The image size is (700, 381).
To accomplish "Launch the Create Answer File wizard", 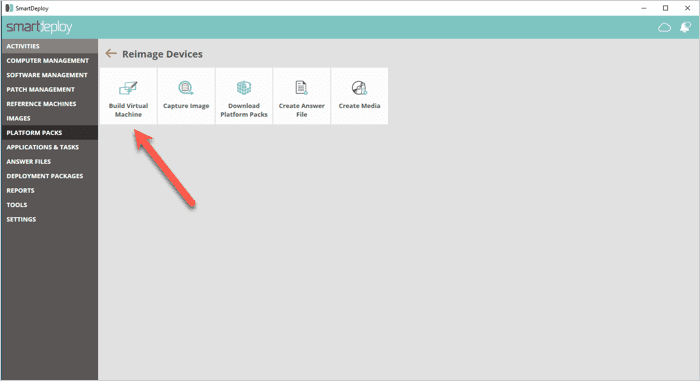I will 301,96.
